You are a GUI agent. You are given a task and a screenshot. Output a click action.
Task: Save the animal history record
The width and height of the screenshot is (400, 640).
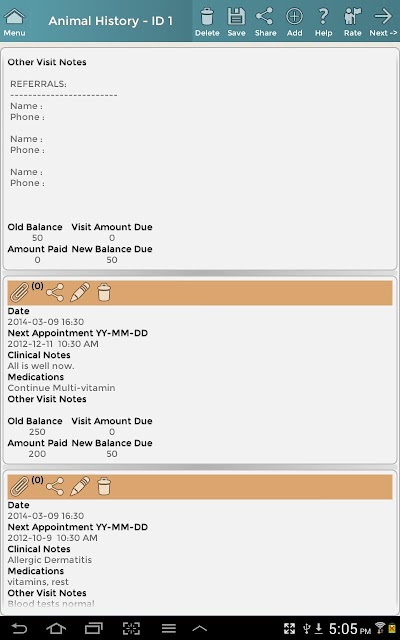236,22
